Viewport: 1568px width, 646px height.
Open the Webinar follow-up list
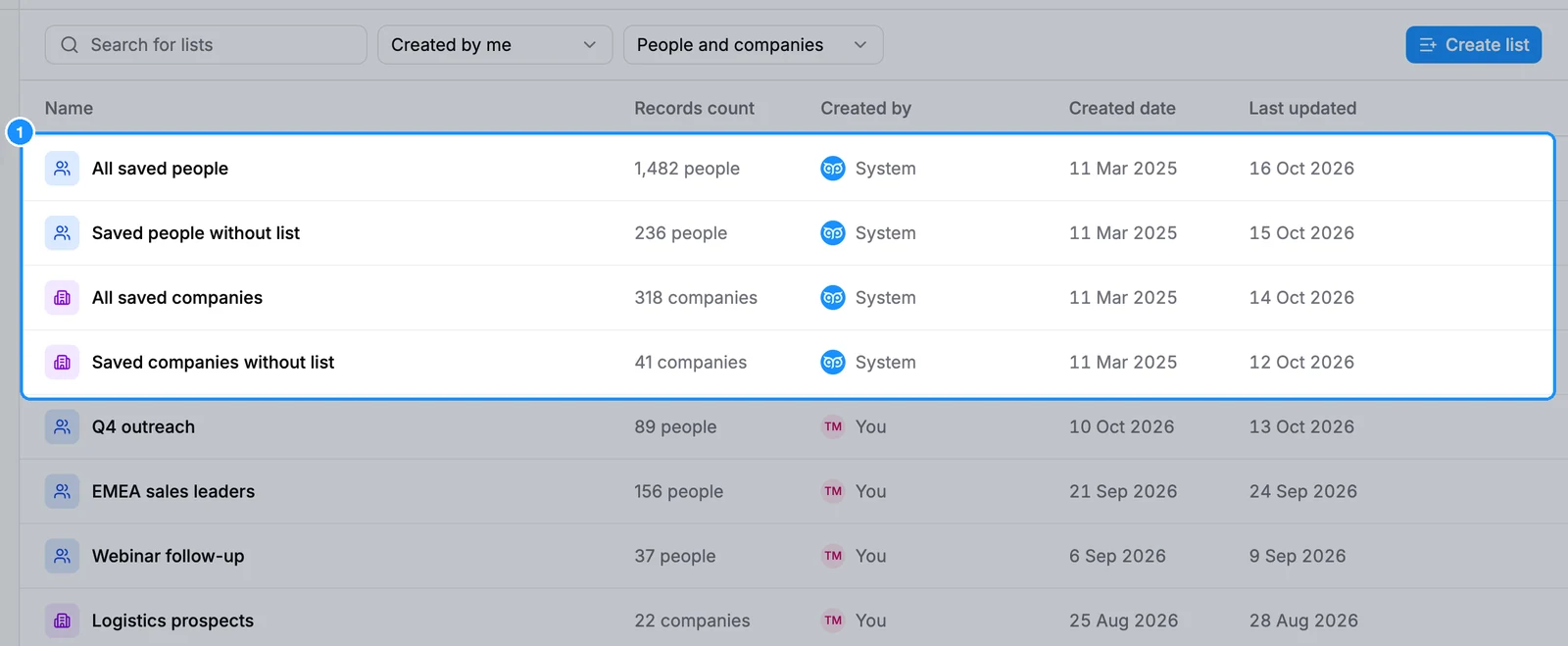point(169,557)
